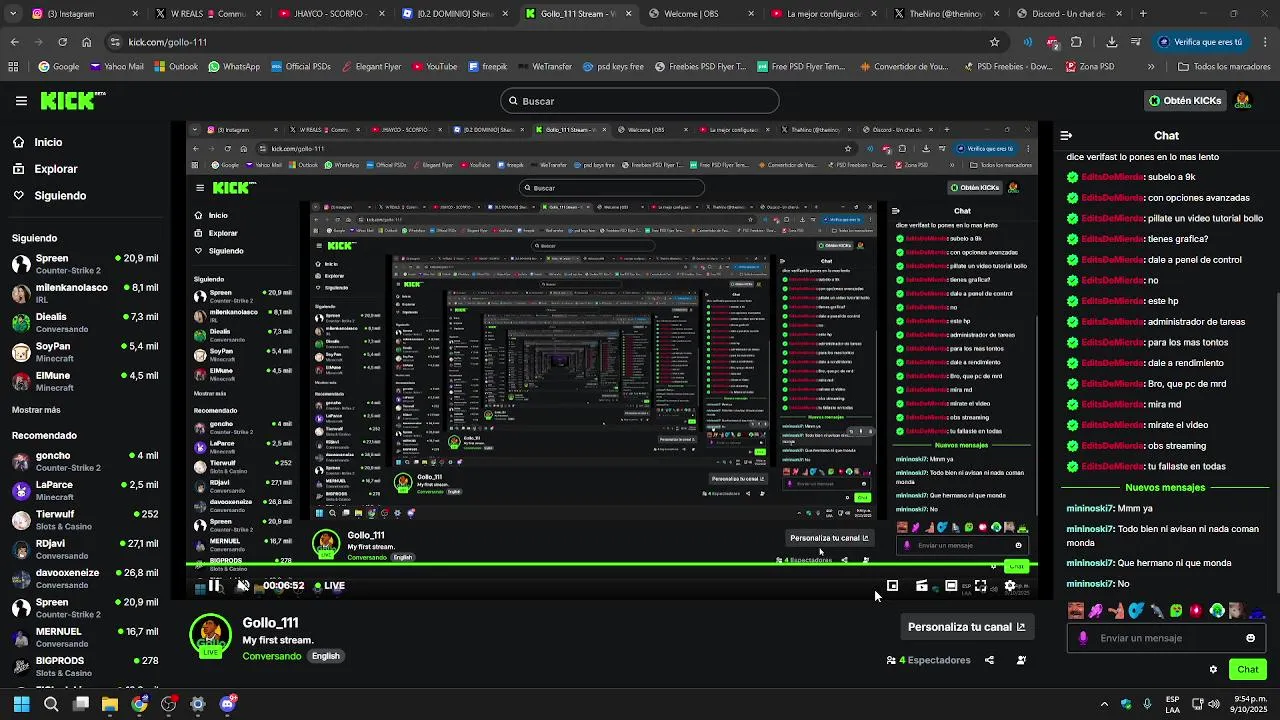The image size is (1280, 720).
Task: Open the Kick hamburger sidebar menu
Action: 21,101
